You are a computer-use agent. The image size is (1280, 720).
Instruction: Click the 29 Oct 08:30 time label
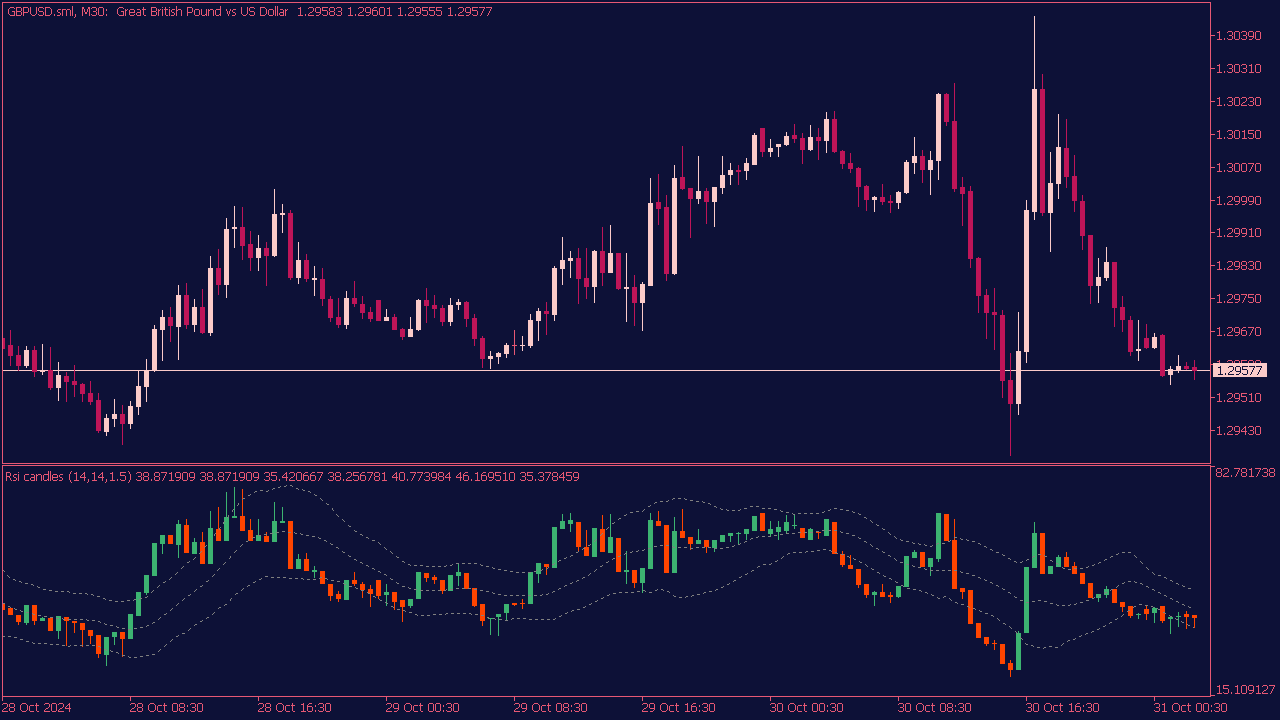(550, 708)
